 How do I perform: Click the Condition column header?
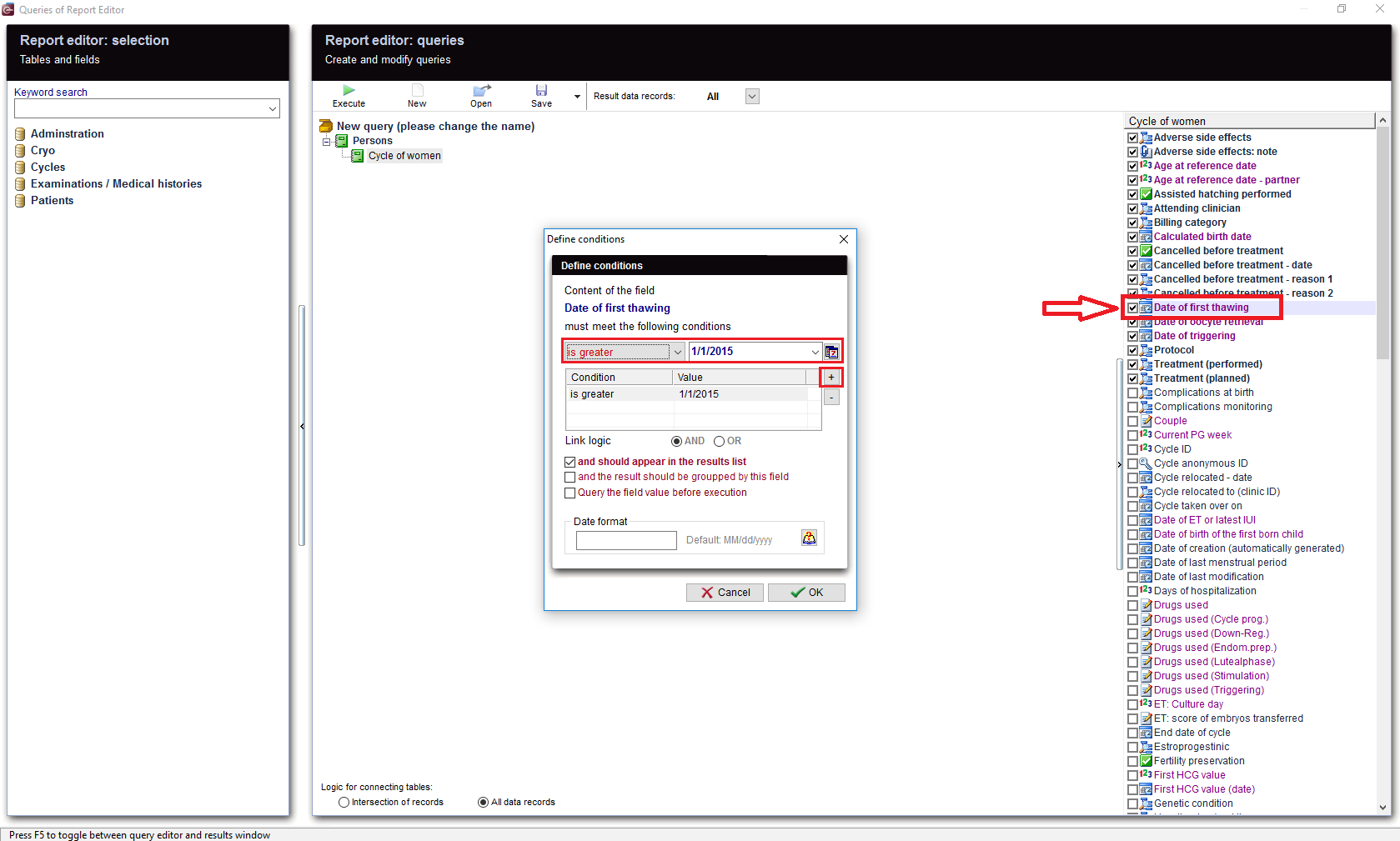[620, 378]
